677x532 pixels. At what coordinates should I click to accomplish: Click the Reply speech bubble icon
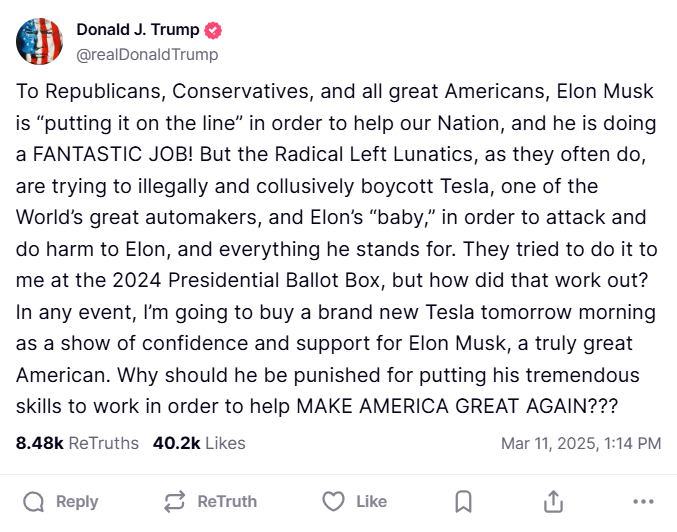click(34, 501)
